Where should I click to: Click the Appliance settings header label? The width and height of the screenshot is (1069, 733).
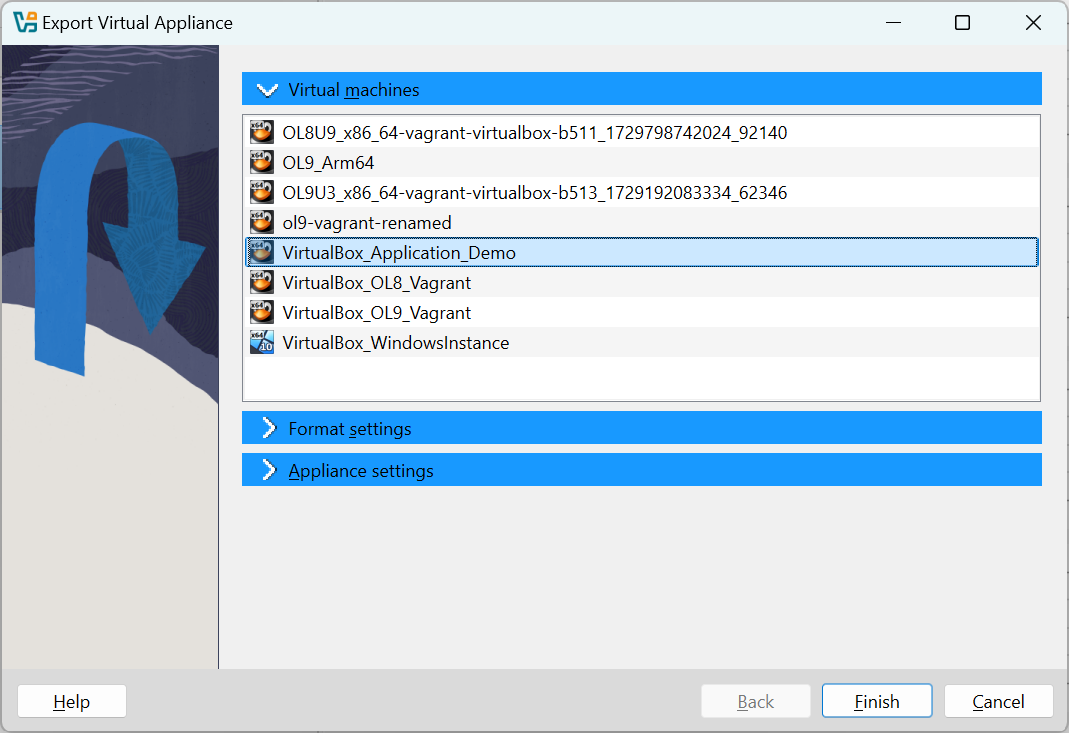[361, 471]
